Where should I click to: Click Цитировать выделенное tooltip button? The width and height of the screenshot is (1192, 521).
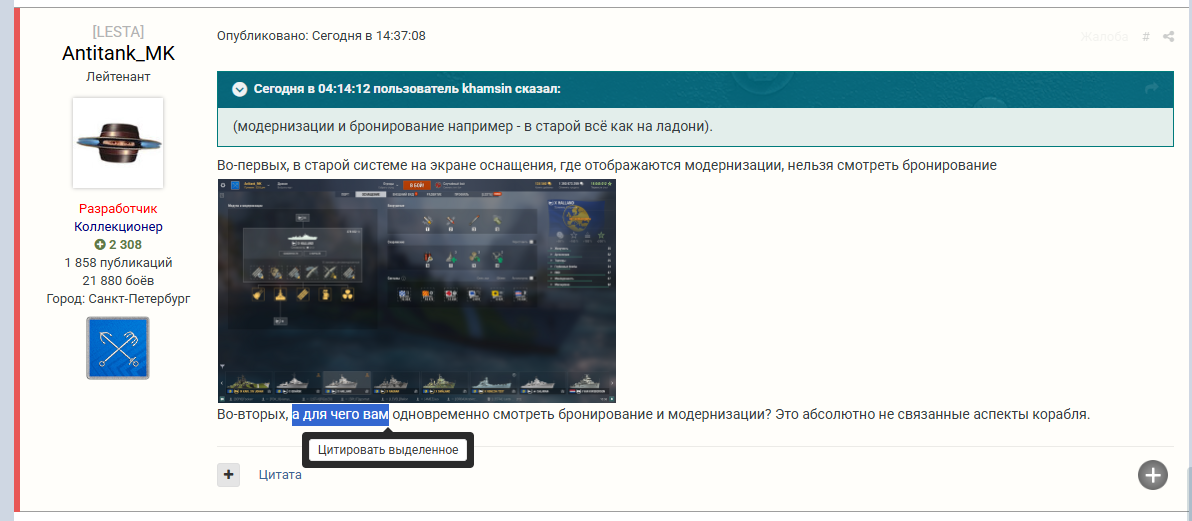(x=388, y=450)
